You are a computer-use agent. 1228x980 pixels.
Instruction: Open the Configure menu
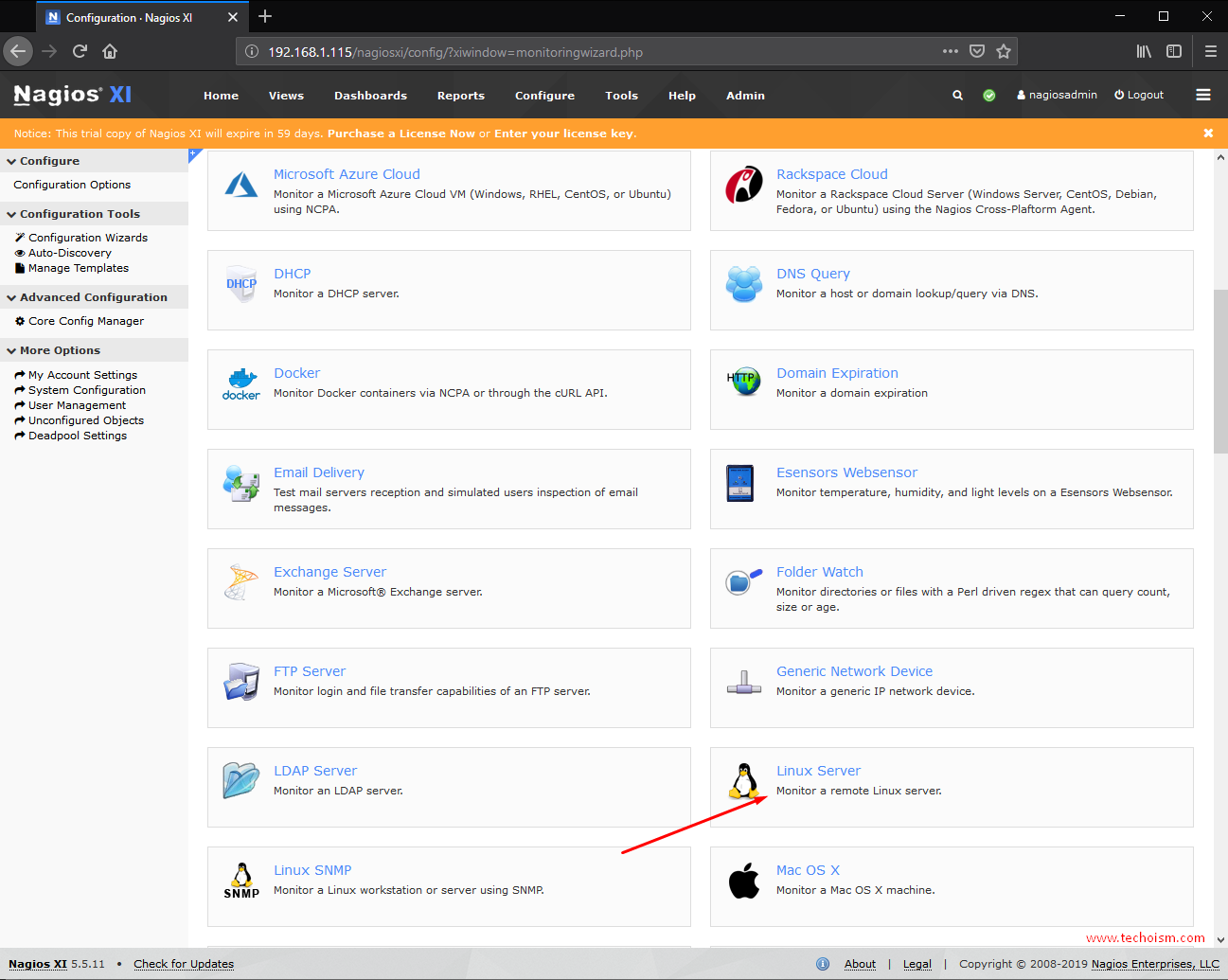point(544,96)
